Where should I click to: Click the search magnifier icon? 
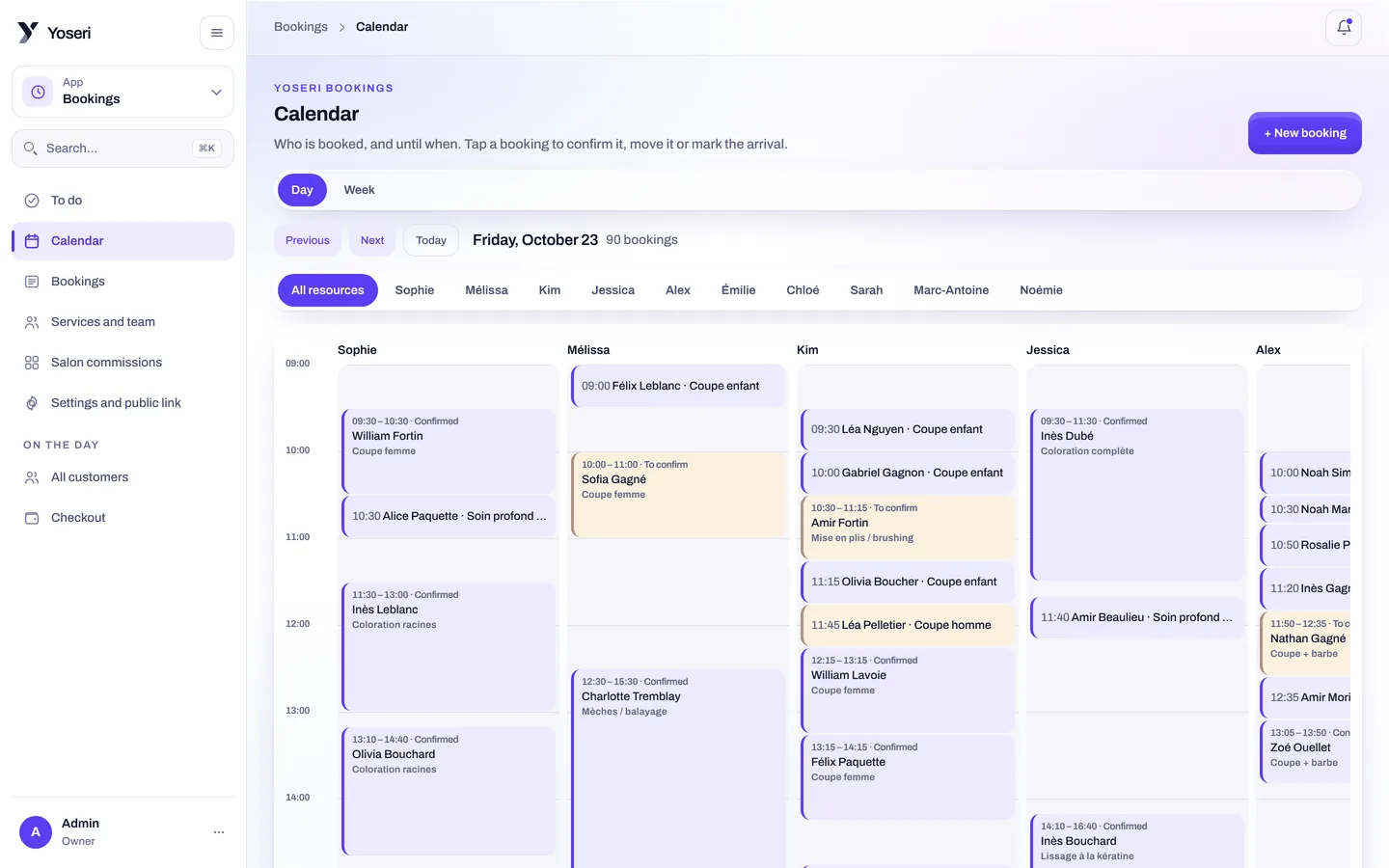[31, 149]
